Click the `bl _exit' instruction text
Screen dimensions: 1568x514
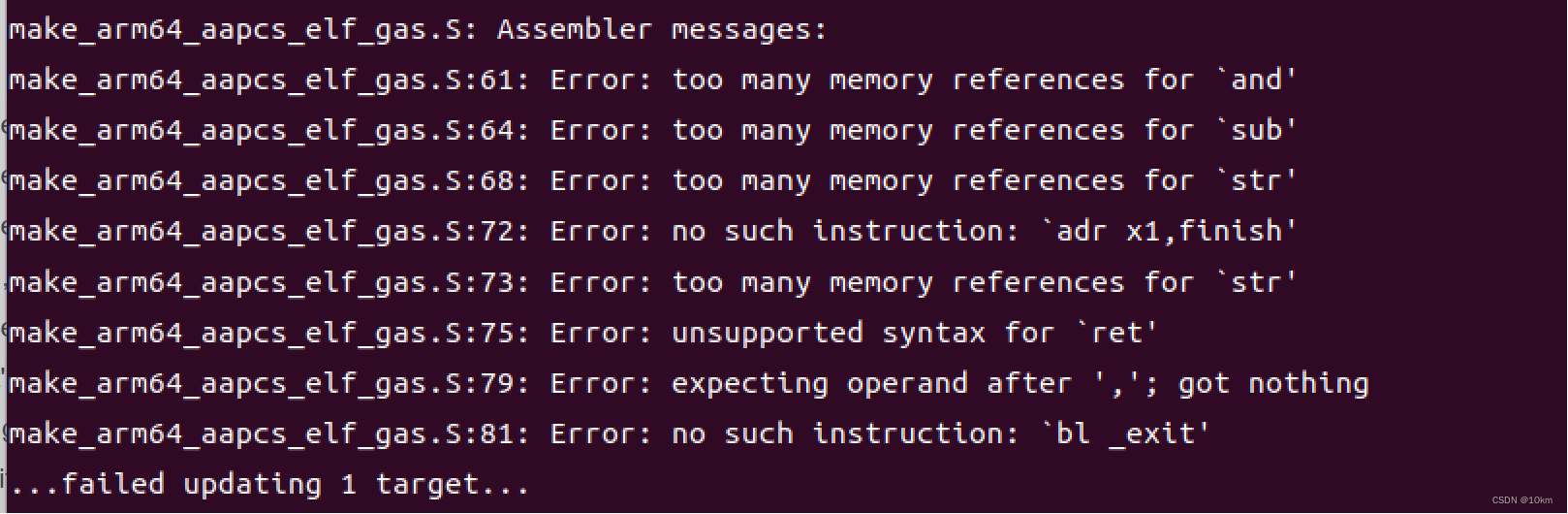1125,434
